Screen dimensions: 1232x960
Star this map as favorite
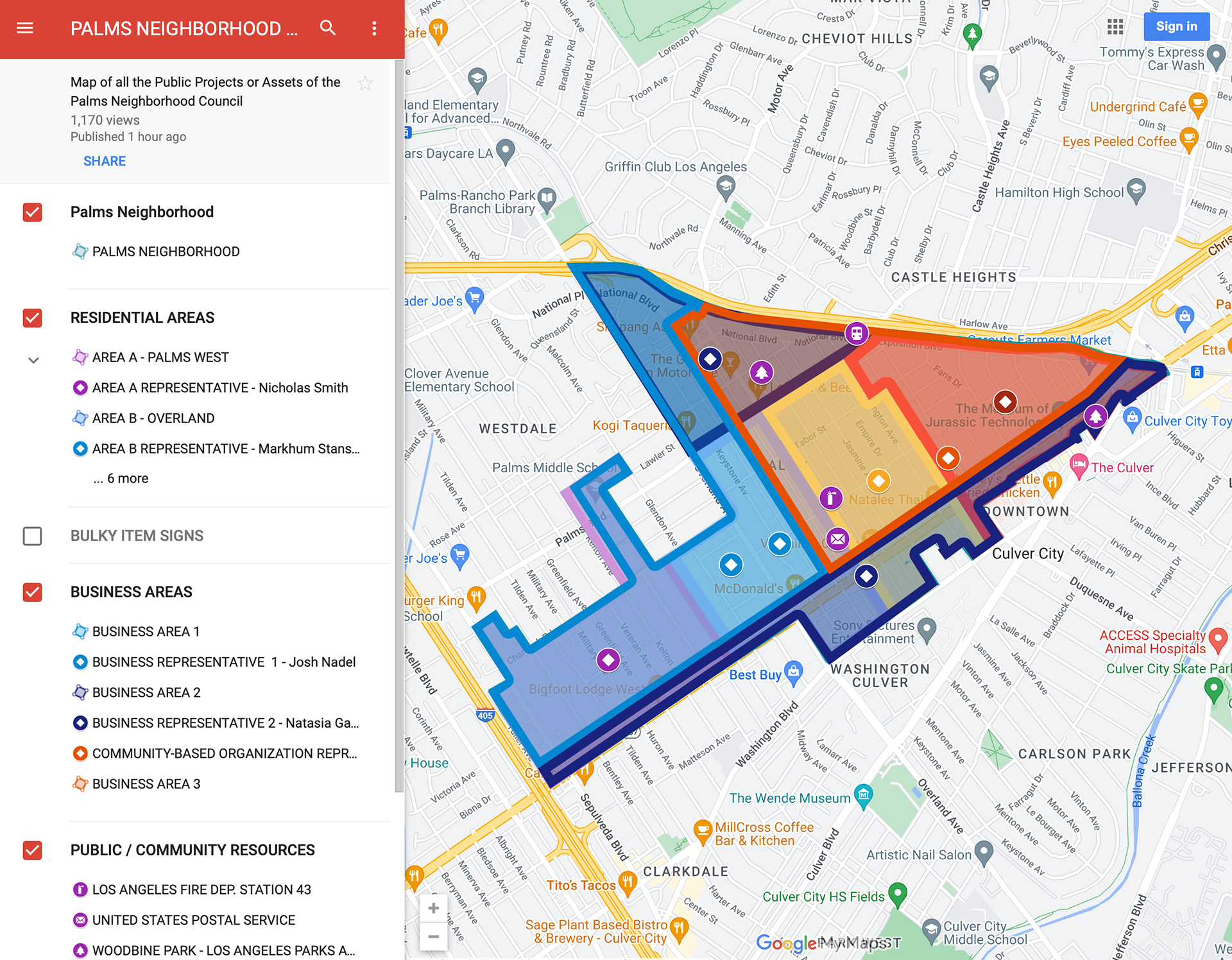tap(365, 83)
